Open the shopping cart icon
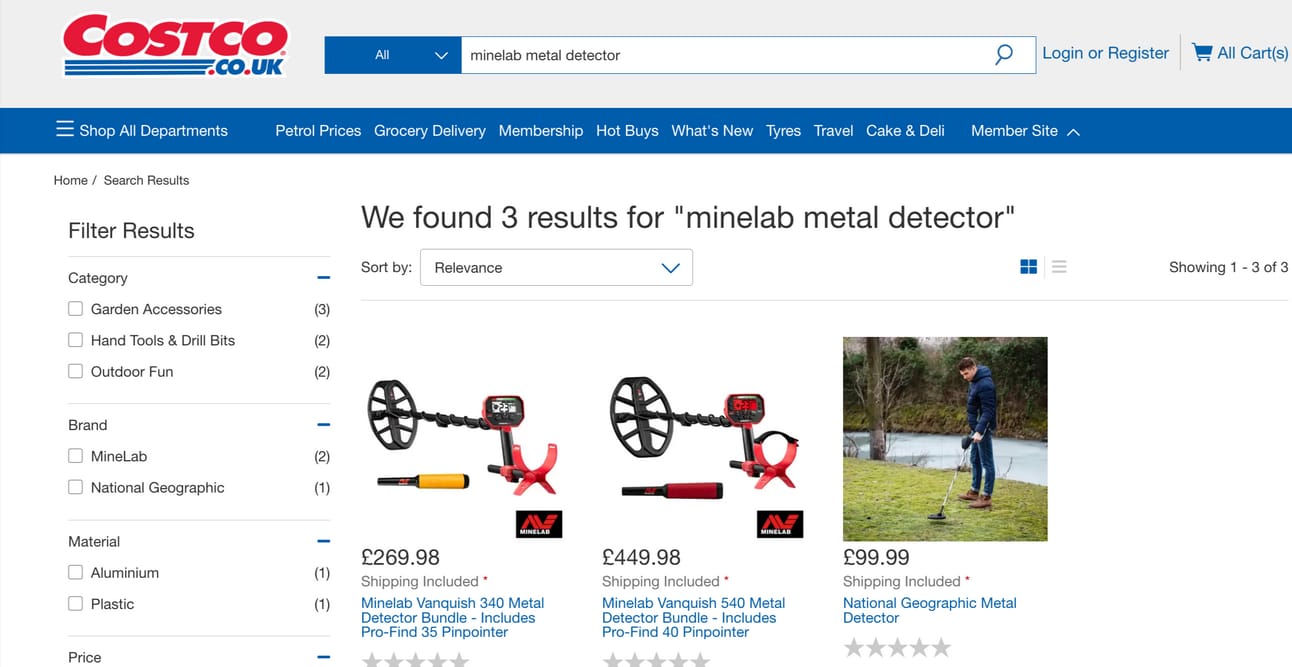The height and width of the screenshot is (667, 1292). [1202, 53]
